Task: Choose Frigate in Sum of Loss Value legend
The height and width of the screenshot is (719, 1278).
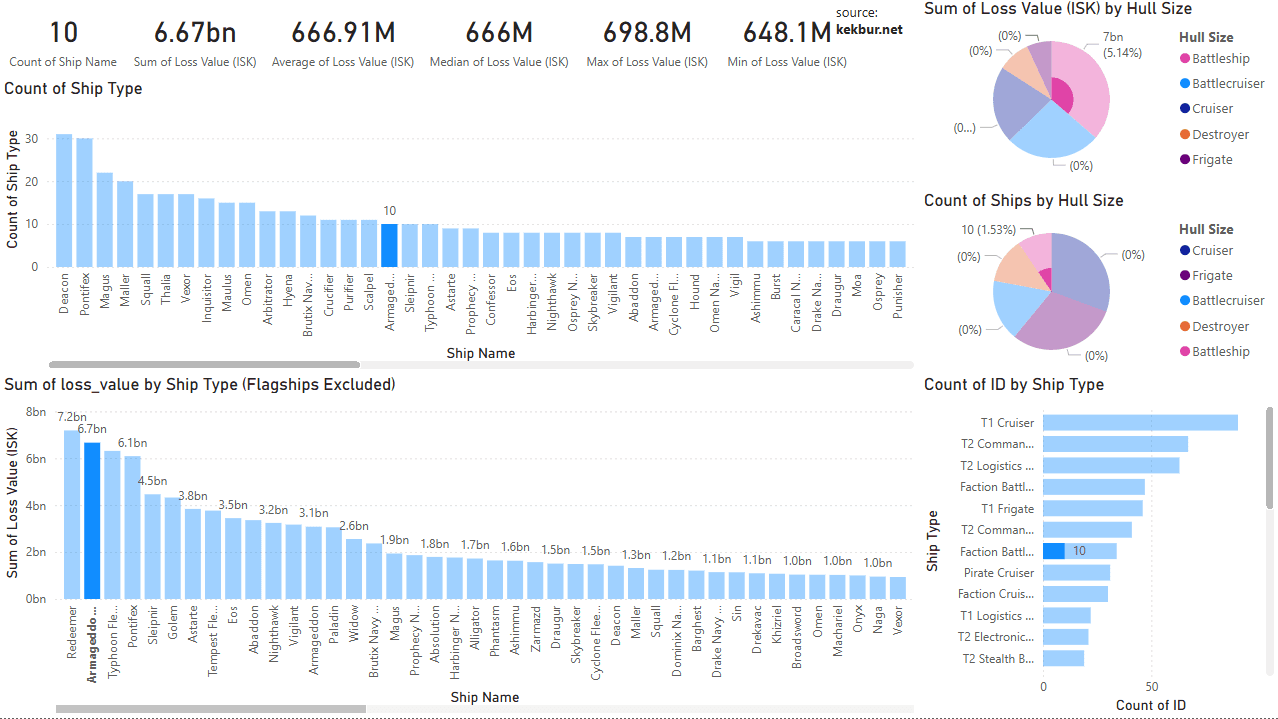Action: (x=1211, y=160)
